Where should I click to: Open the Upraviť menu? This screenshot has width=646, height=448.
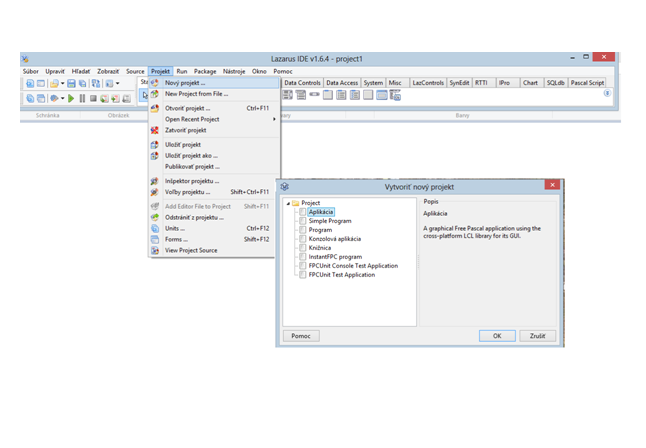coord(55,71)
